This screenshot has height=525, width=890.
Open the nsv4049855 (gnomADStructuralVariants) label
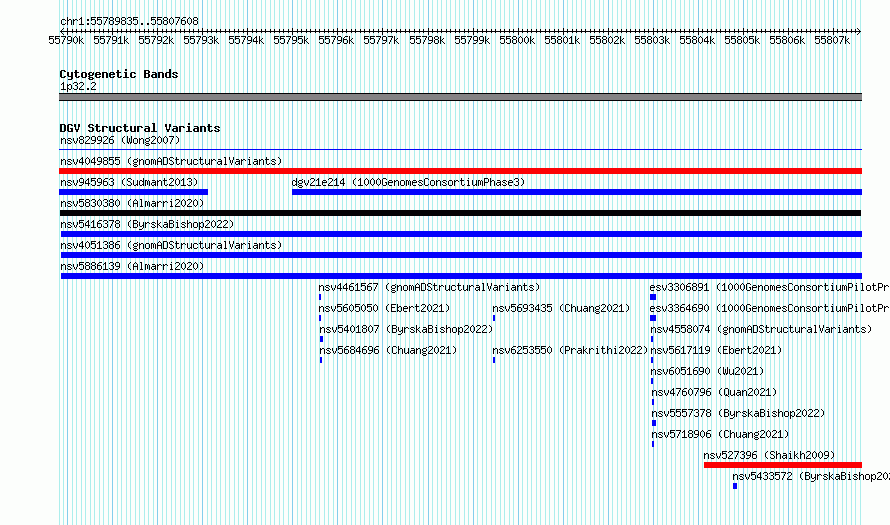click(x=171, y=161)
